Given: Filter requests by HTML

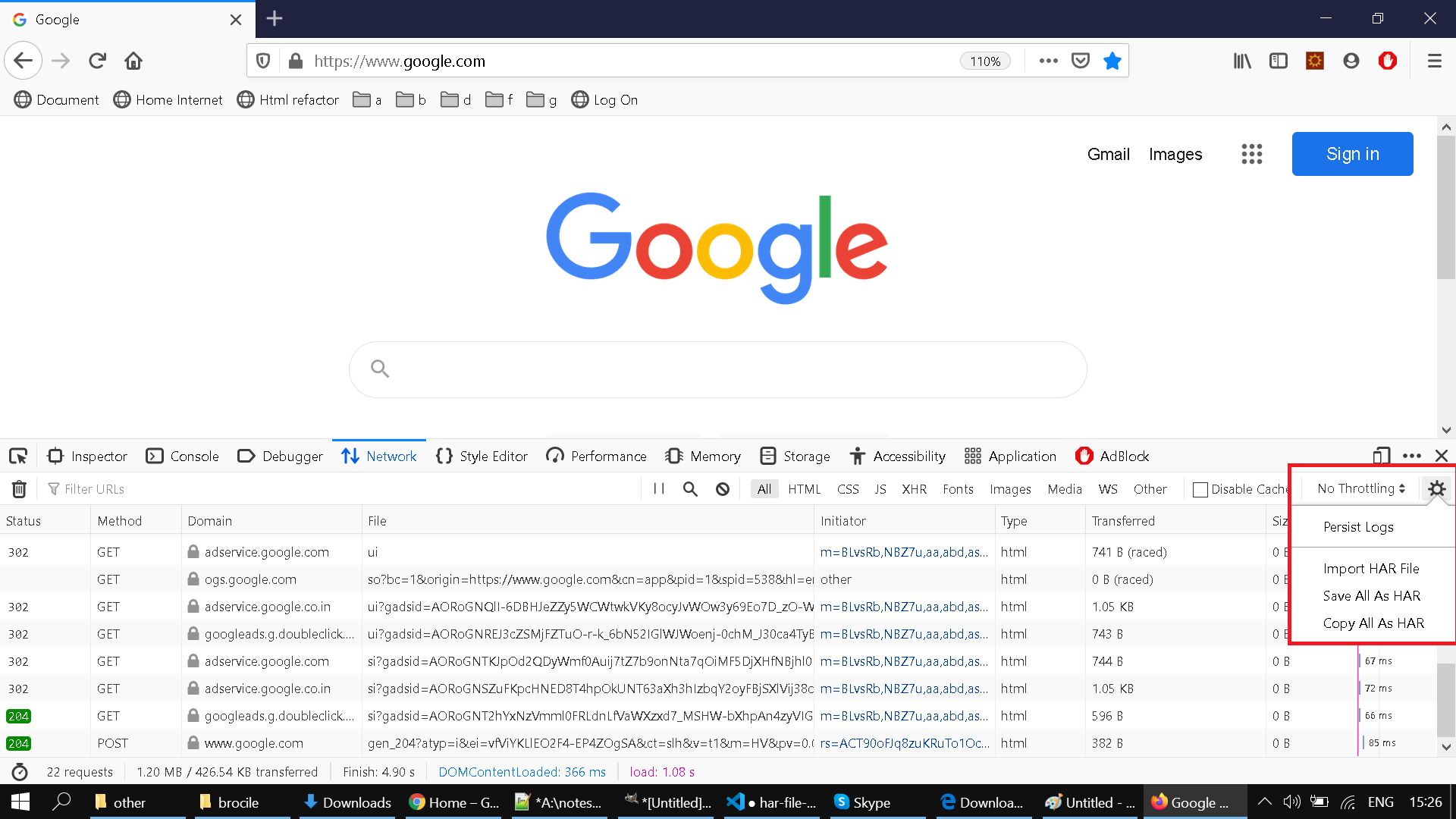Looking at the screenshot, I should pyautogui.click(x=804, y=489).
